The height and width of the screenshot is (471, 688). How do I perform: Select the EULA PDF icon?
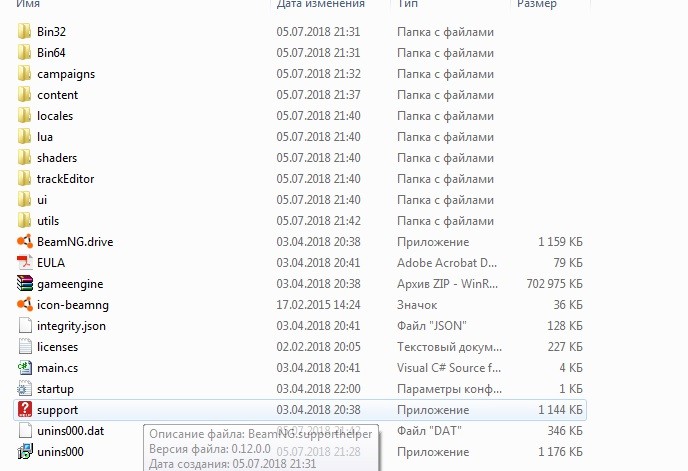pos(25,263)
